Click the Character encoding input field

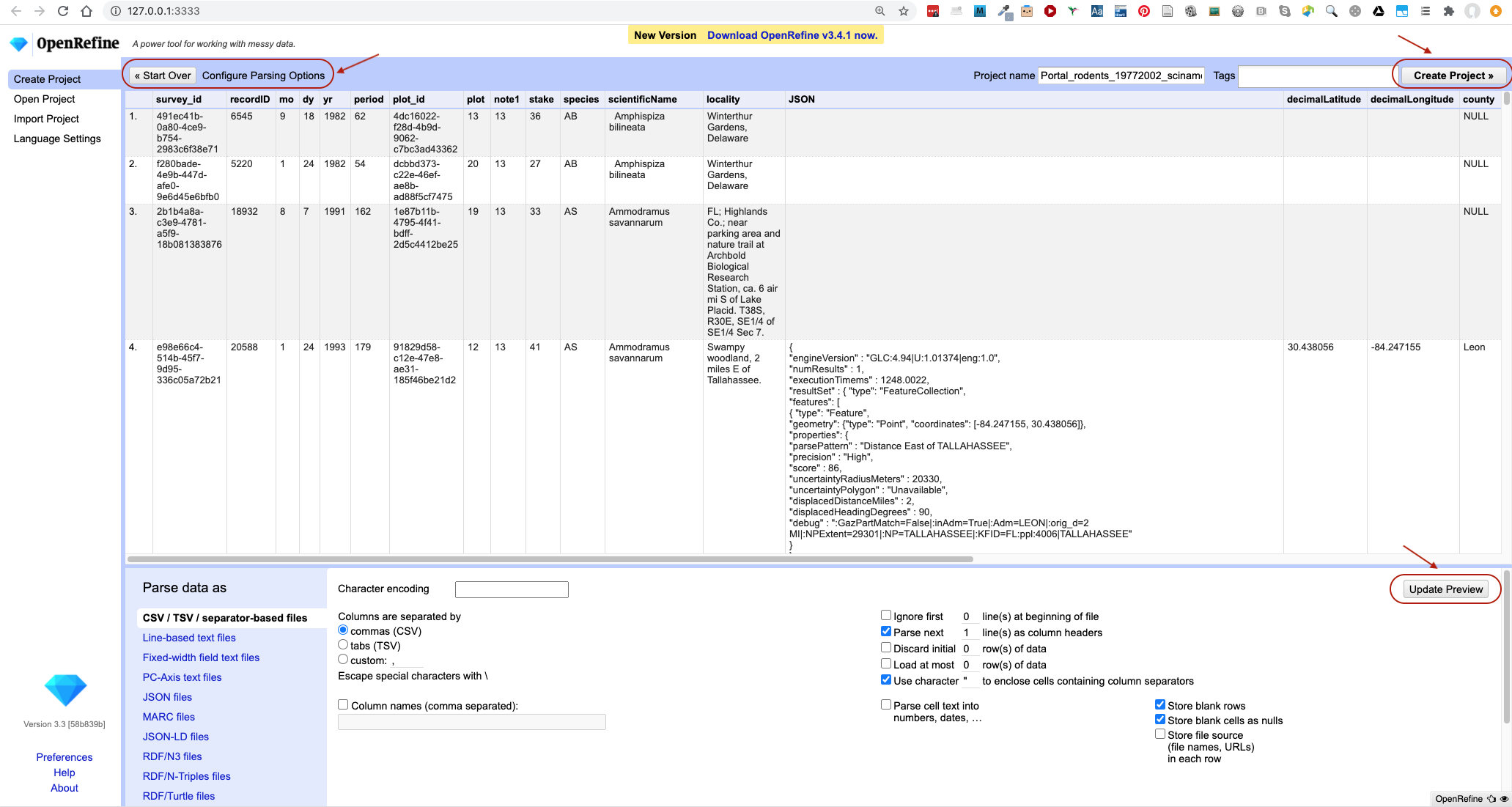pos(512,588)
